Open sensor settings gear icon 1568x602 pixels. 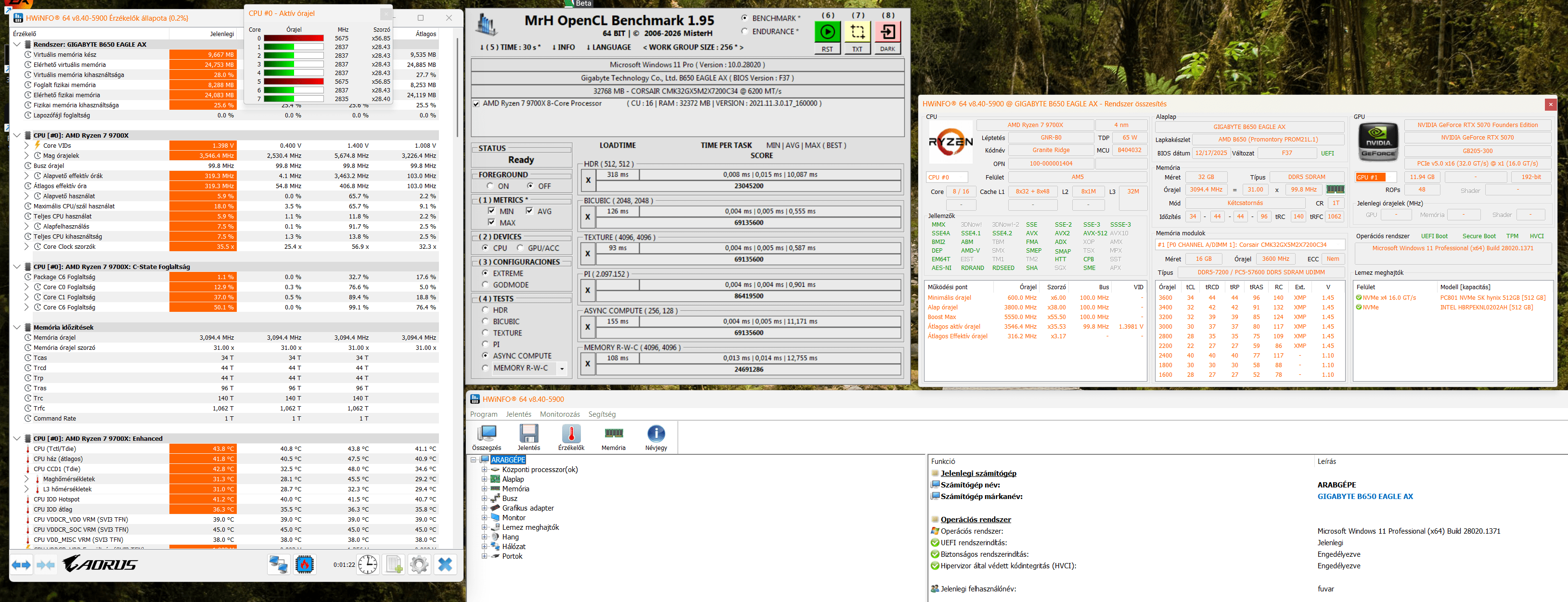point(419,565)
